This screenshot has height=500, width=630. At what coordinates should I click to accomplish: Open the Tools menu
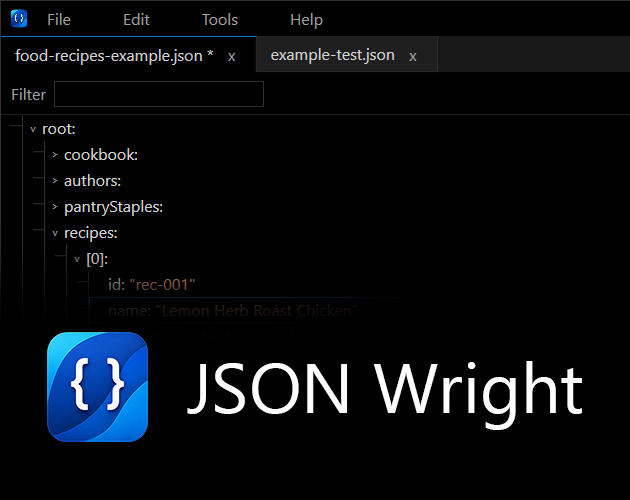[220, 20]
